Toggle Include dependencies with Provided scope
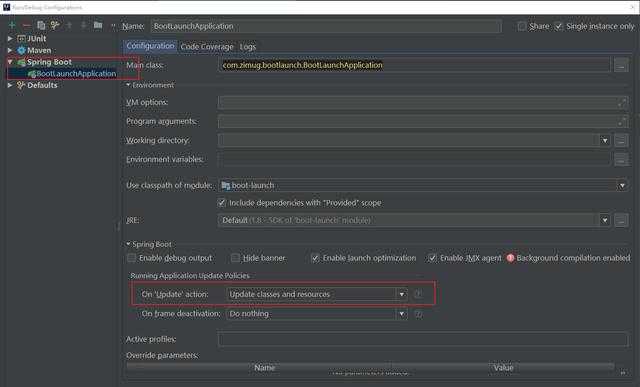640x387 pixels. pyautogui.click(x=222, y=202)
